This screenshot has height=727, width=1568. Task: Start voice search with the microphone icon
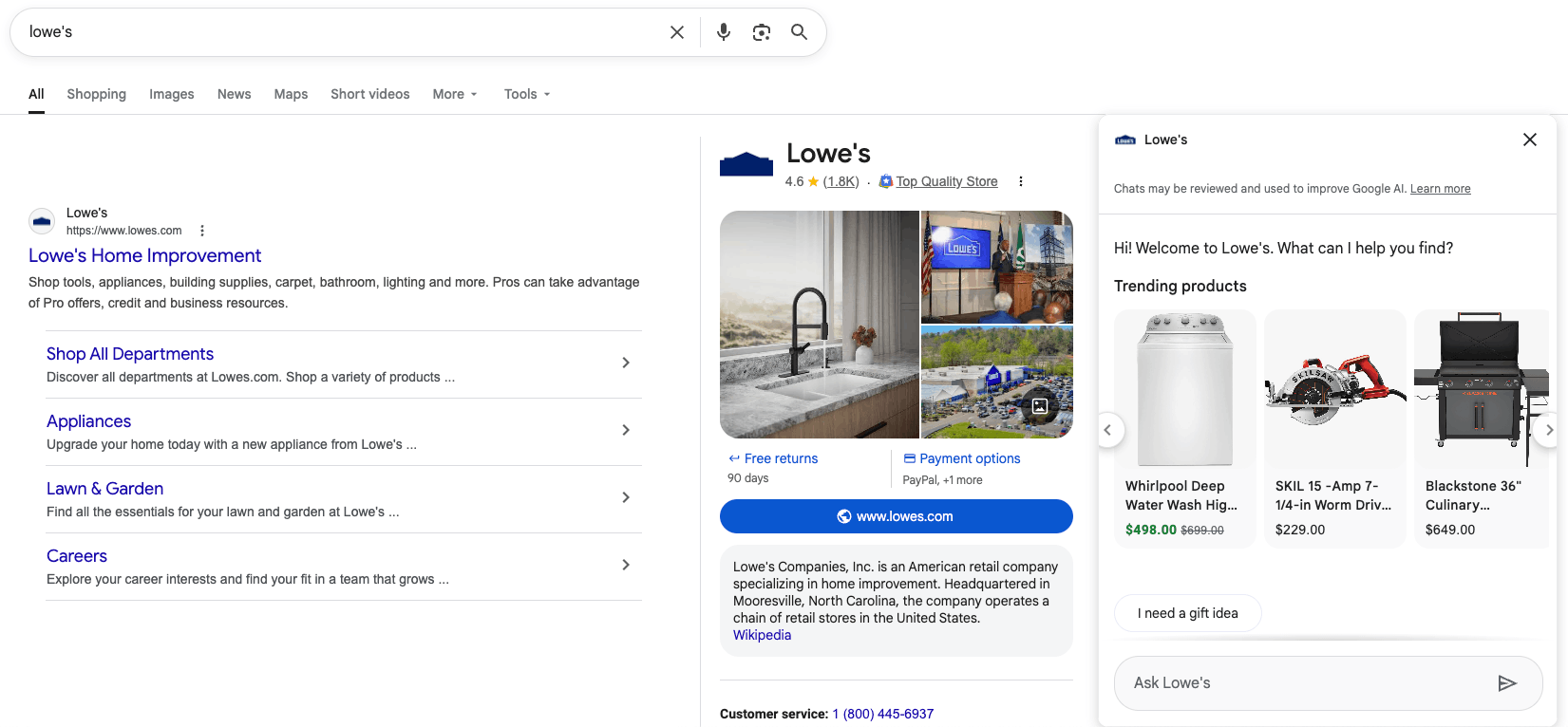click(724, 32)
